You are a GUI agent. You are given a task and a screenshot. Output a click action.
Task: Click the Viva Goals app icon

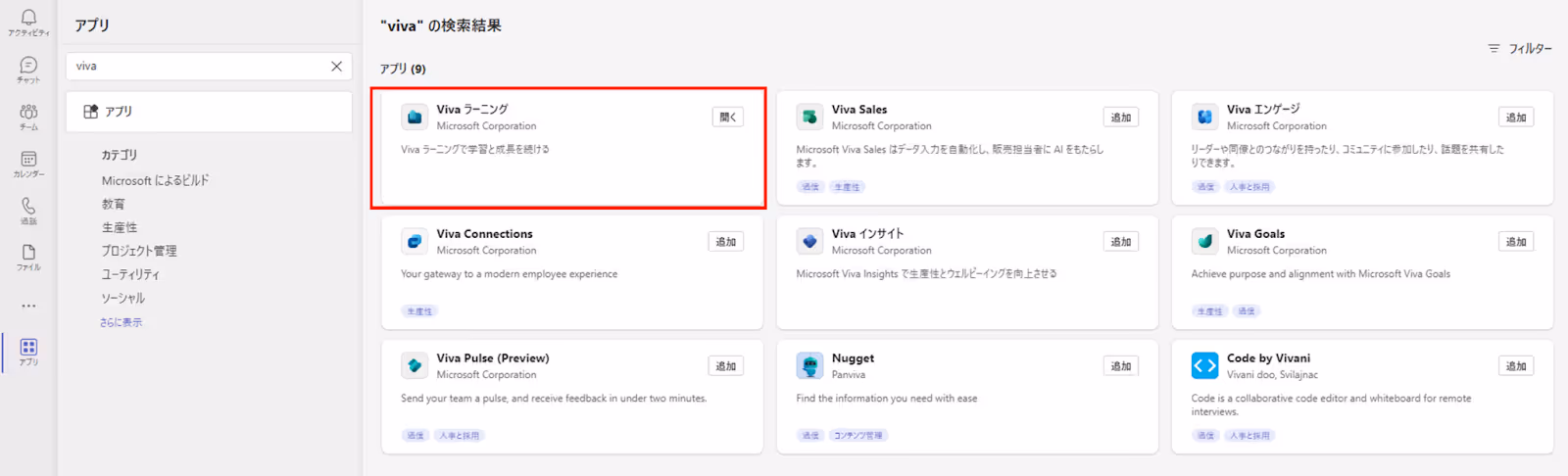pos(1204,241)
